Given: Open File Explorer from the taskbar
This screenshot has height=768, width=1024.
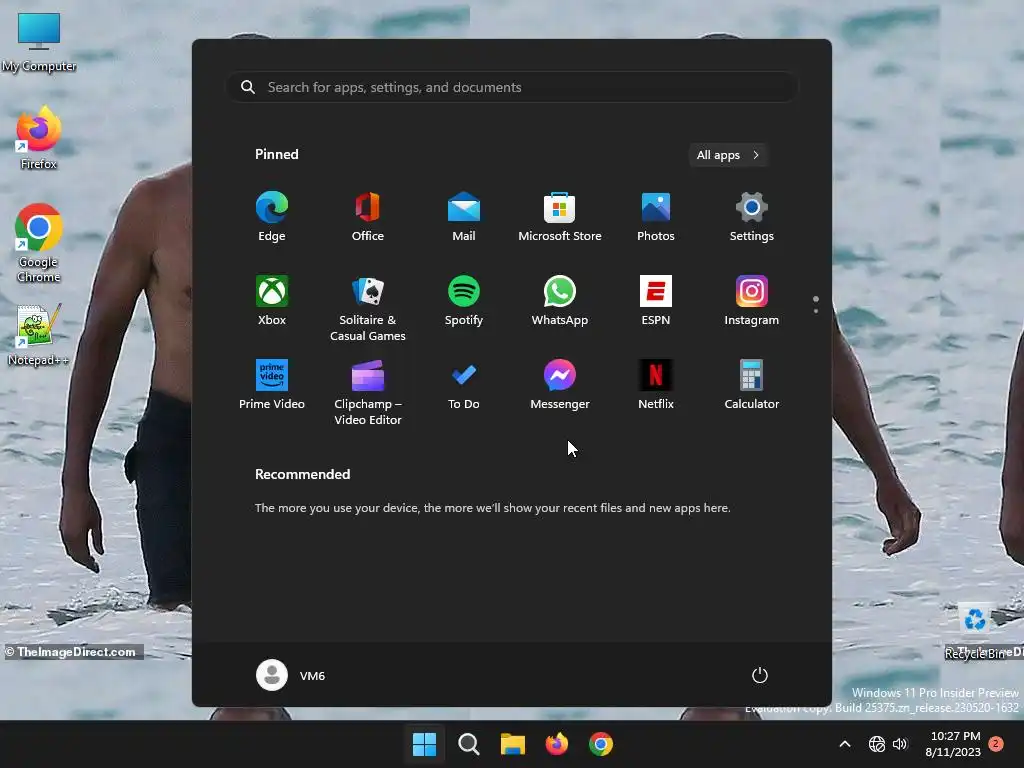Looking at the screenshot, I should coord(513,744).
